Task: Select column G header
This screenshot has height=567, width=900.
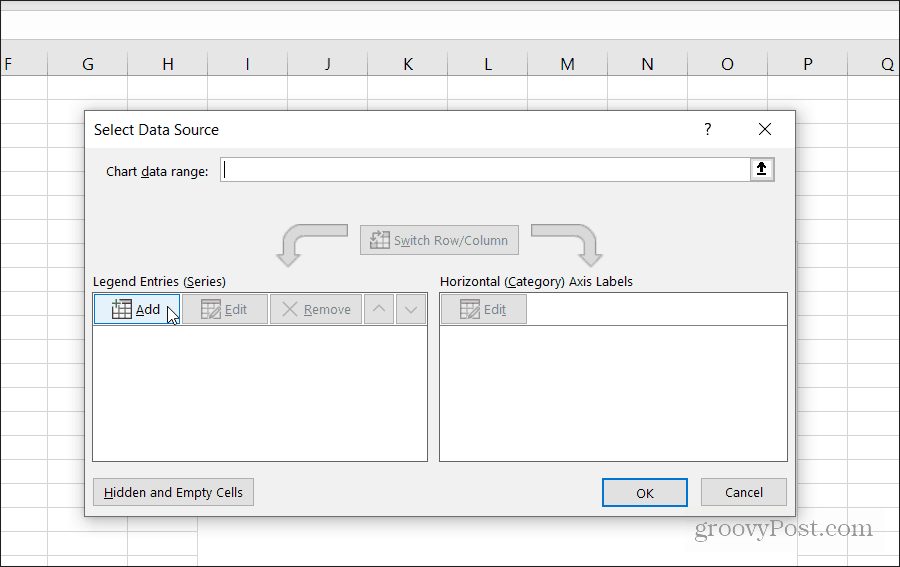Action: click(x=88, y=63)
